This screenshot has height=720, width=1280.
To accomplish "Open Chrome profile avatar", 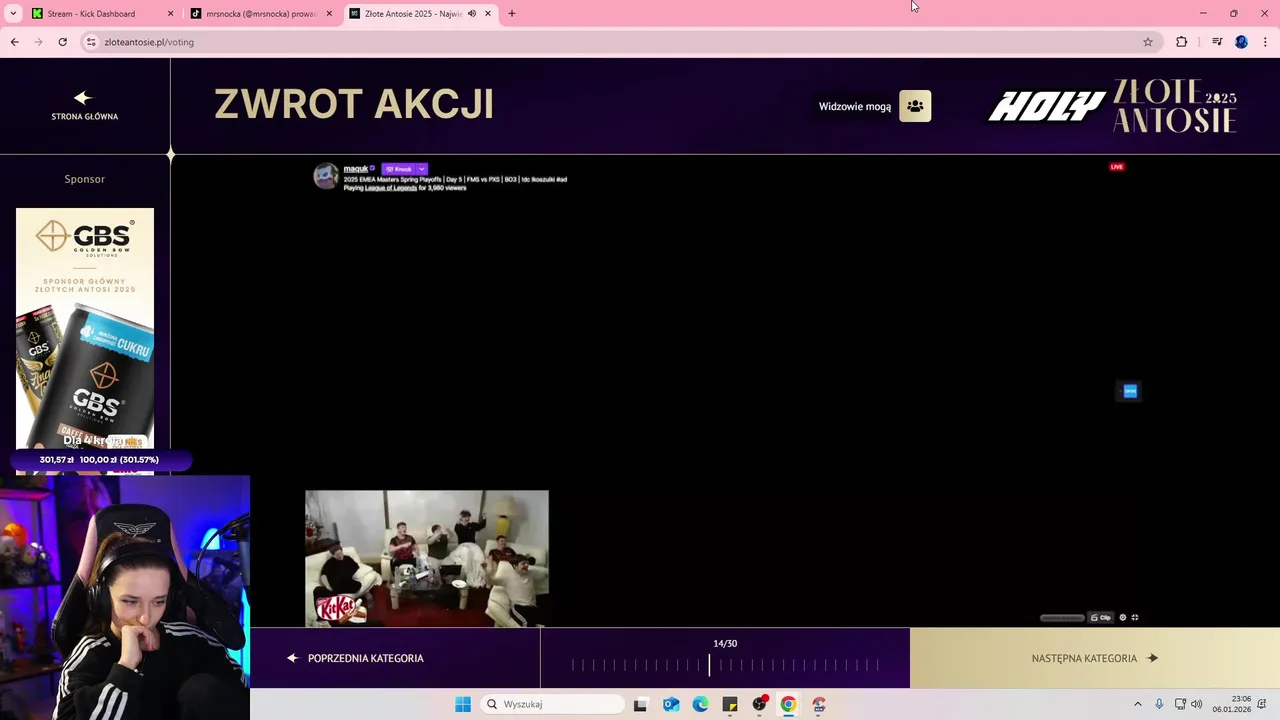I will pyautogui.click(x=1241, y=42).
